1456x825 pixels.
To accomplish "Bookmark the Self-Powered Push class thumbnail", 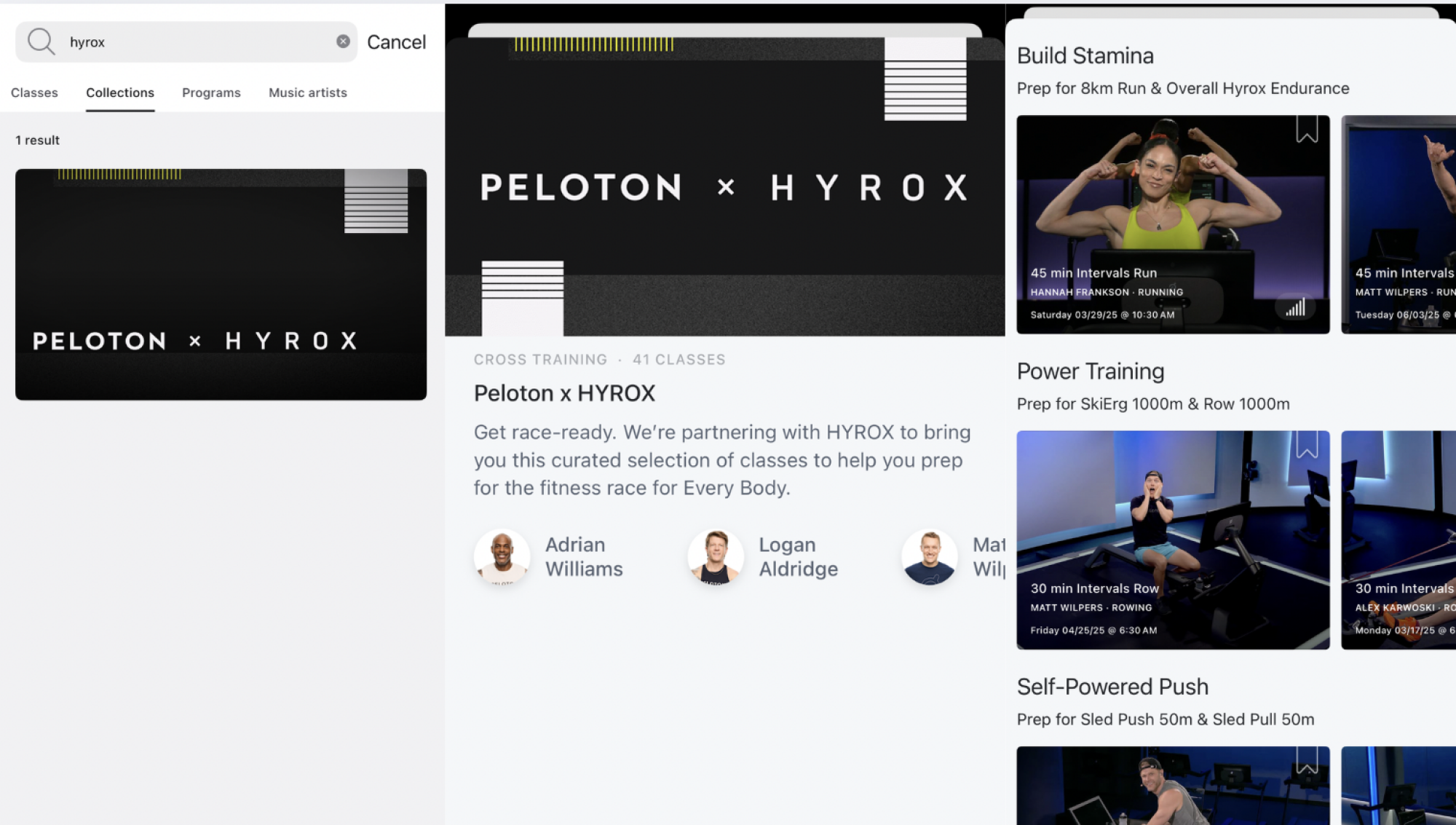I will (1306, 760).
